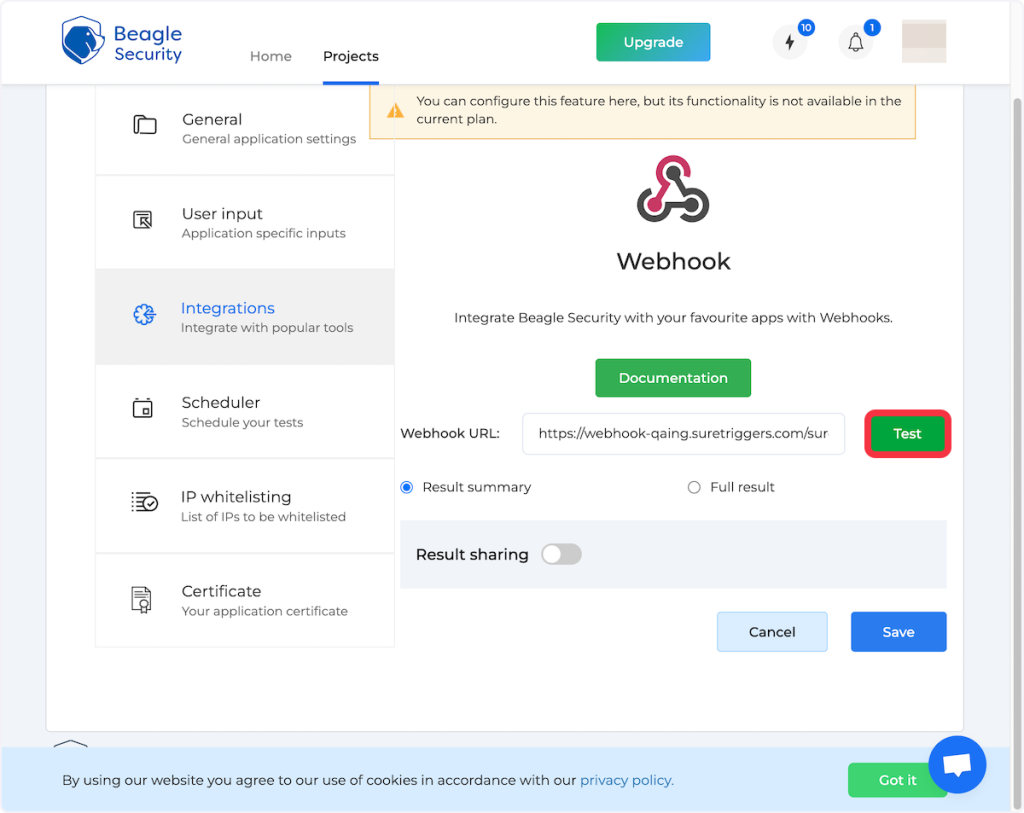This screenshot has height=813, width=1024.
Task: Open the live chat bubble
Action: click(x=957, y=765)
